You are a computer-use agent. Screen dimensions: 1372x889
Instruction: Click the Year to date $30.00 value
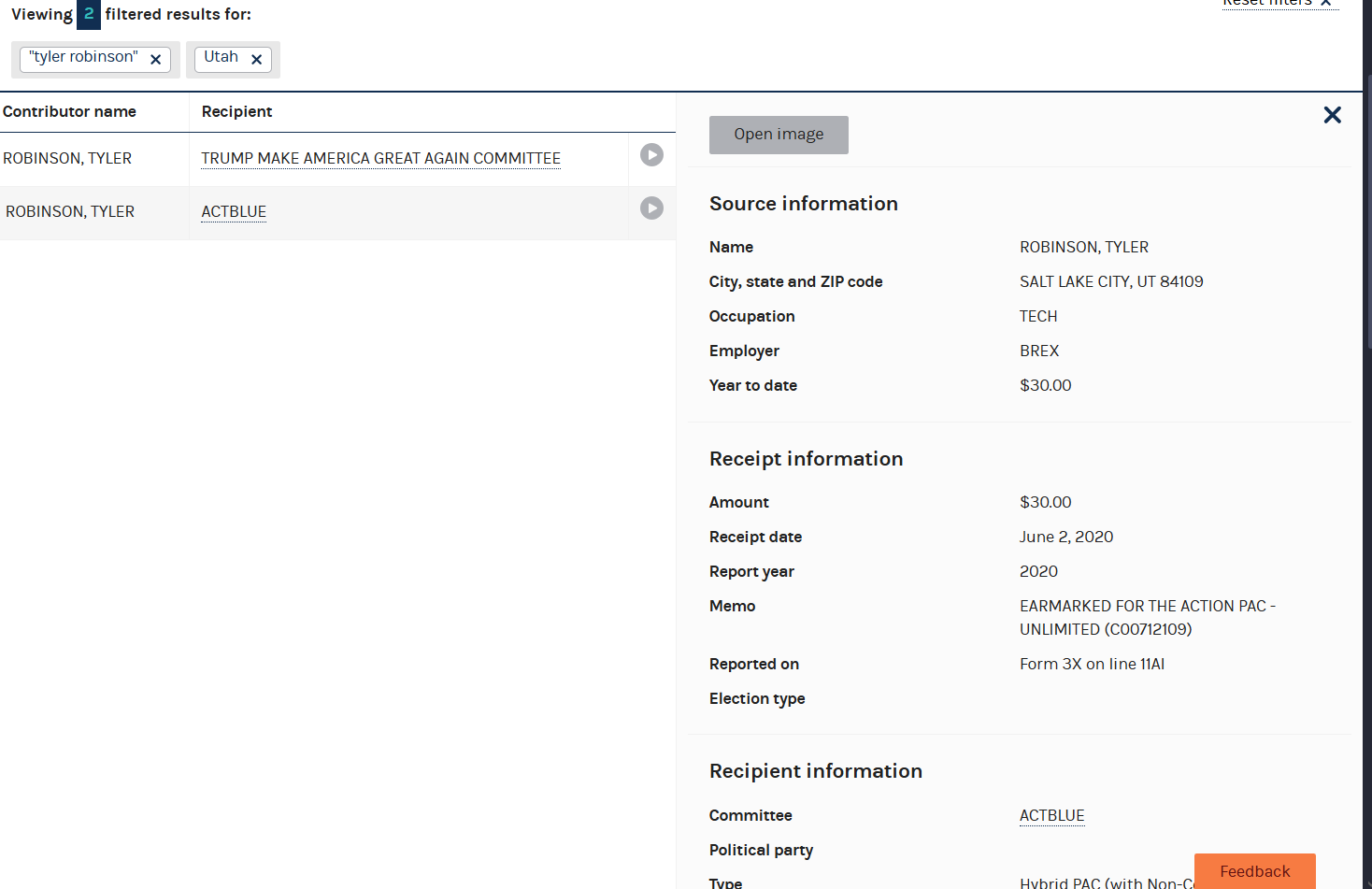click(1046, 386)
